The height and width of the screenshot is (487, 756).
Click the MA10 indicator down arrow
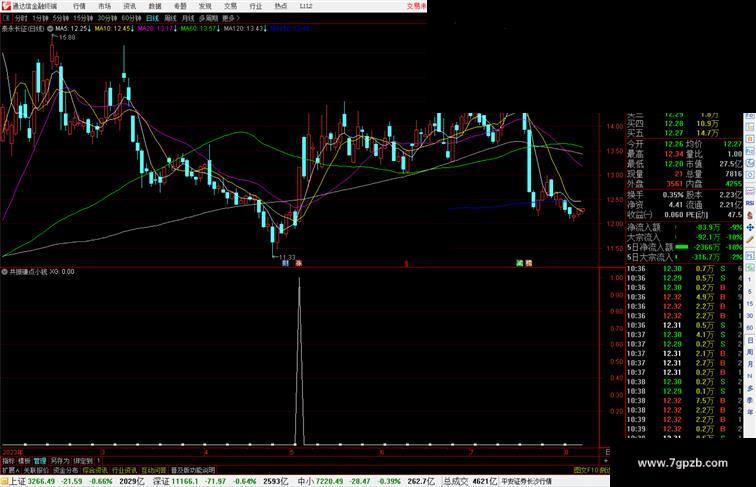(133, 29)
